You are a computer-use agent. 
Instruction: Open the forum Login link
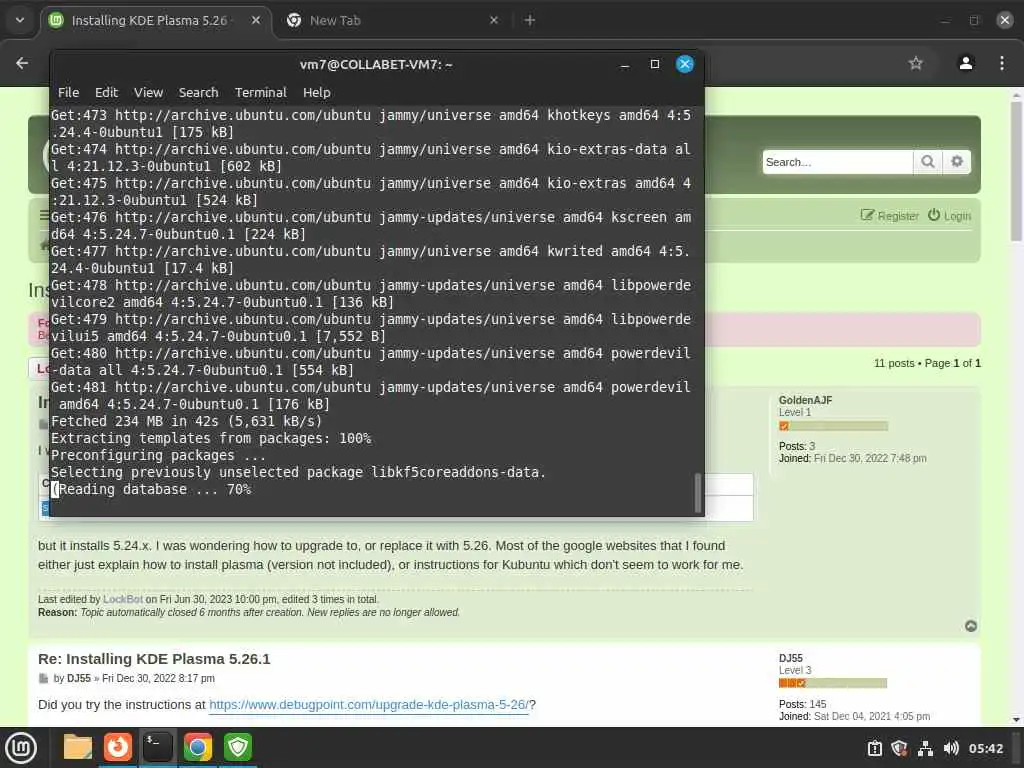[x=950, y=216]
